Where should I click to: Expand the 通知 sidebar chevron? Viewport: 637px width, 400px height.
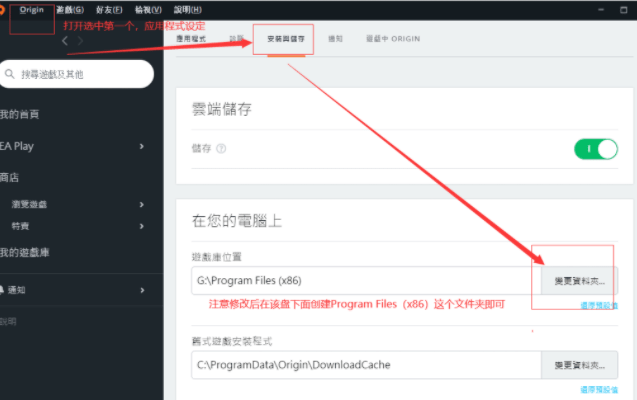pos(141,290)
